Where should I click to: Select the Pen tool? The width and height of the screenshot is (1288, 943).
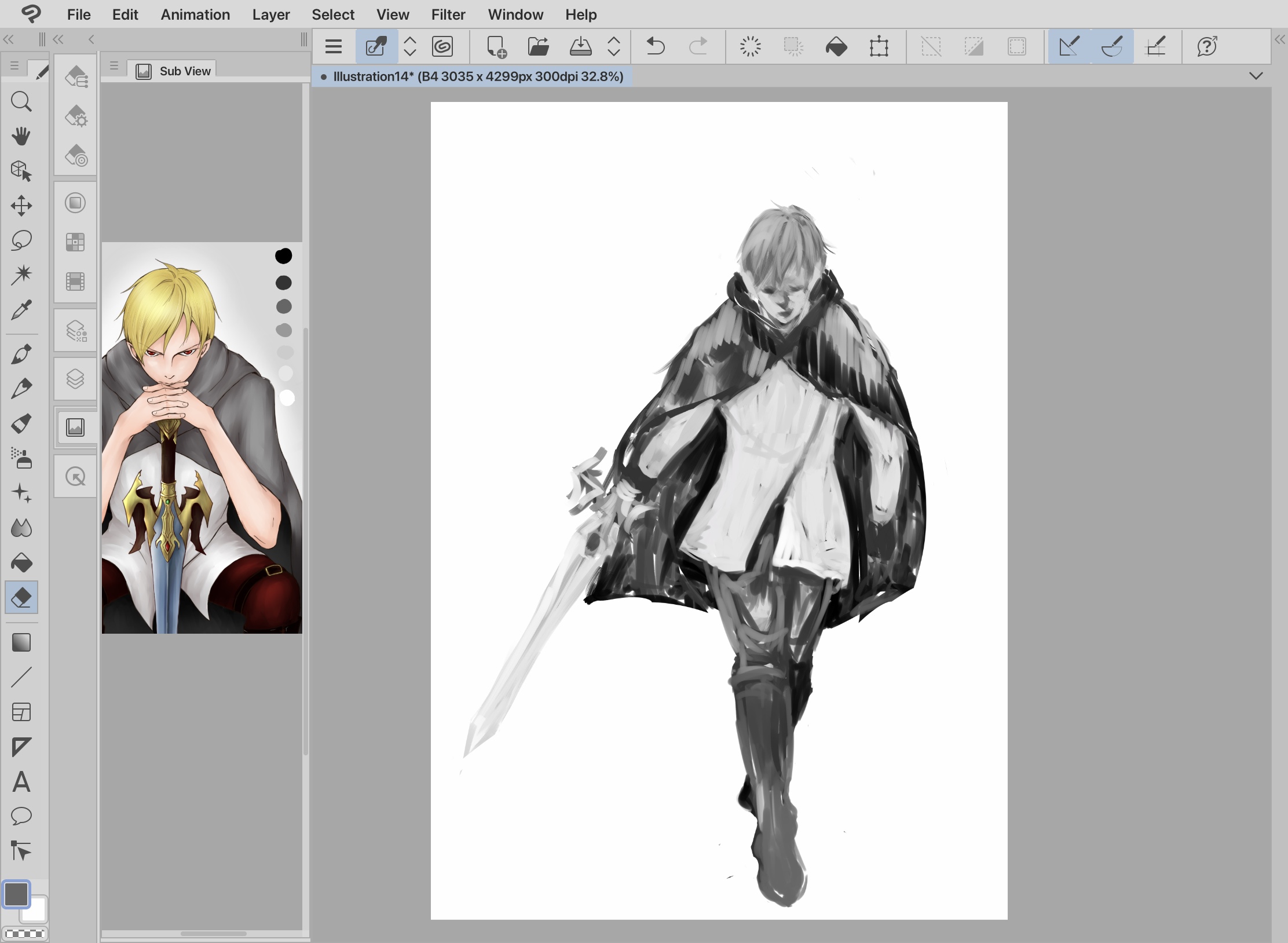point(21,354)
